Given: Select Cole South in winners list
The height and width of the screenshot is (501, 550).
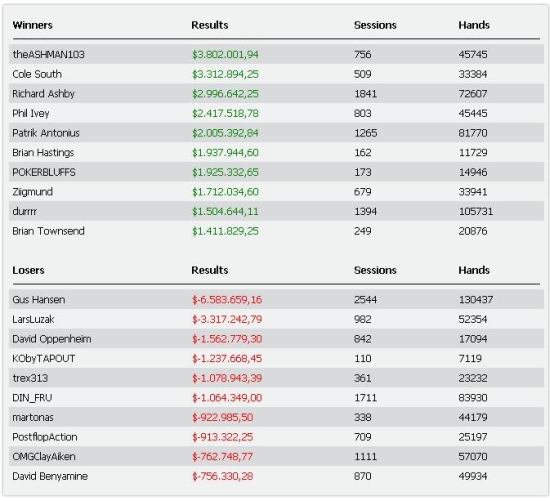Looking at the screenshot, I should 37,74.
